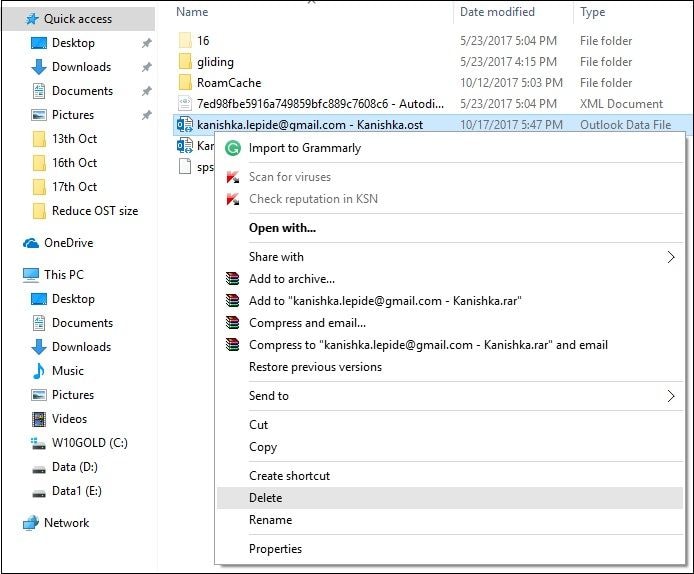The width and height of the screenshot is (694, 574).
Task: Click the Kaspersky Scan for viruses icon
Action: tap(233, 177)
